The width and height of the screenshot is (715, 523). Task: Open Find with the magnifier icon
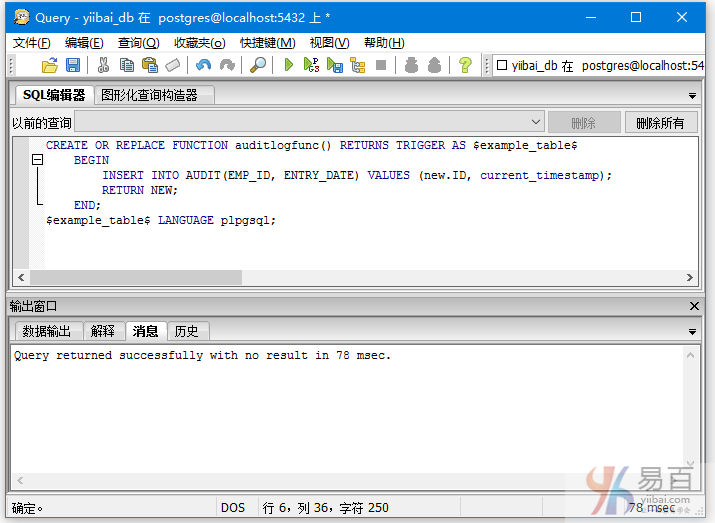click(258, 65)
